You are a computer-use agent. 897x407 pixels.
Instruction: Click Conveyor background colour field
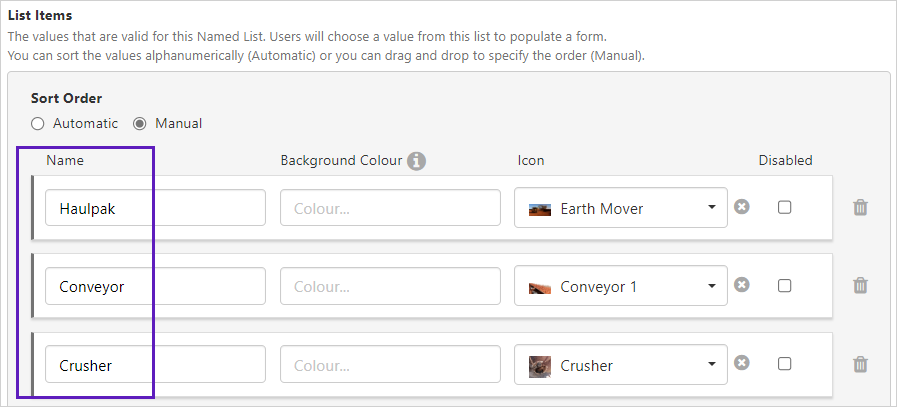[390, 287]
